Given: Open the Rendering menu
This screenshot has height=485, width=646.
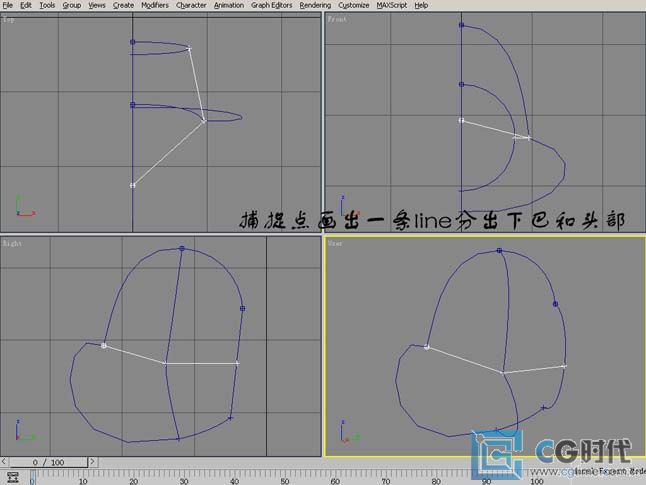Looking at the screenshot, I should pyautogui.click(x=315, y=5).
